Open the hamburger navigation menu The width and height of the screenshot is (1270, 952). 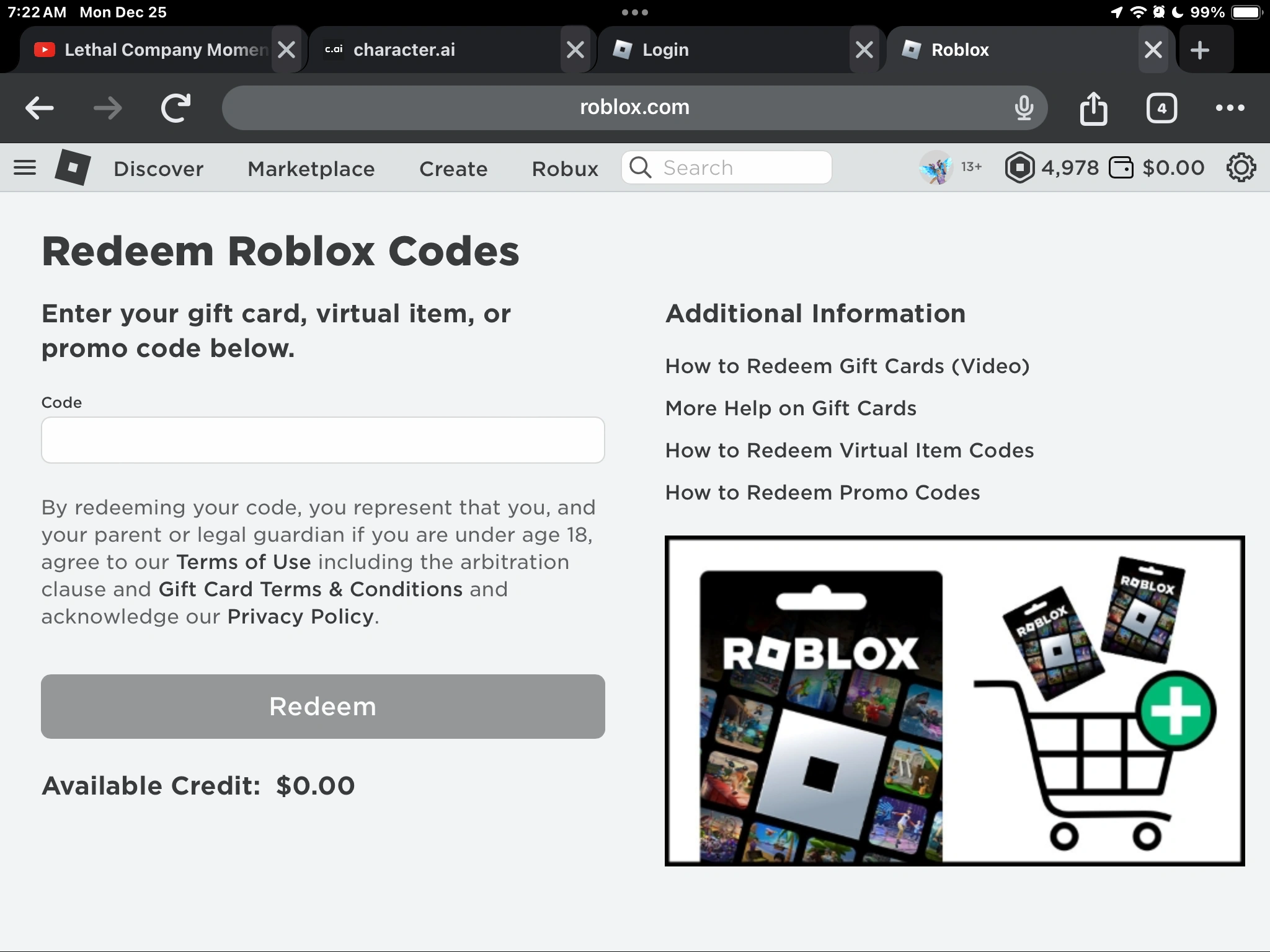click(x=25, y=167)
